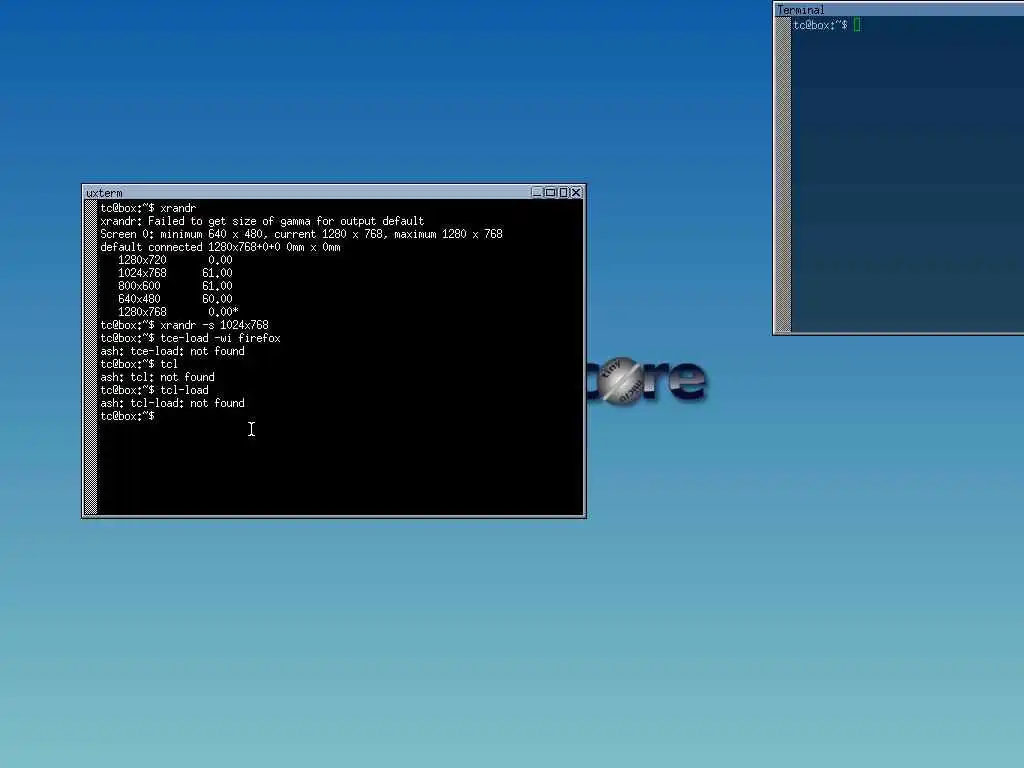Click the 640x480 resolution row
The height and width of the screenshot is (768, 1024).
(175, 299)
